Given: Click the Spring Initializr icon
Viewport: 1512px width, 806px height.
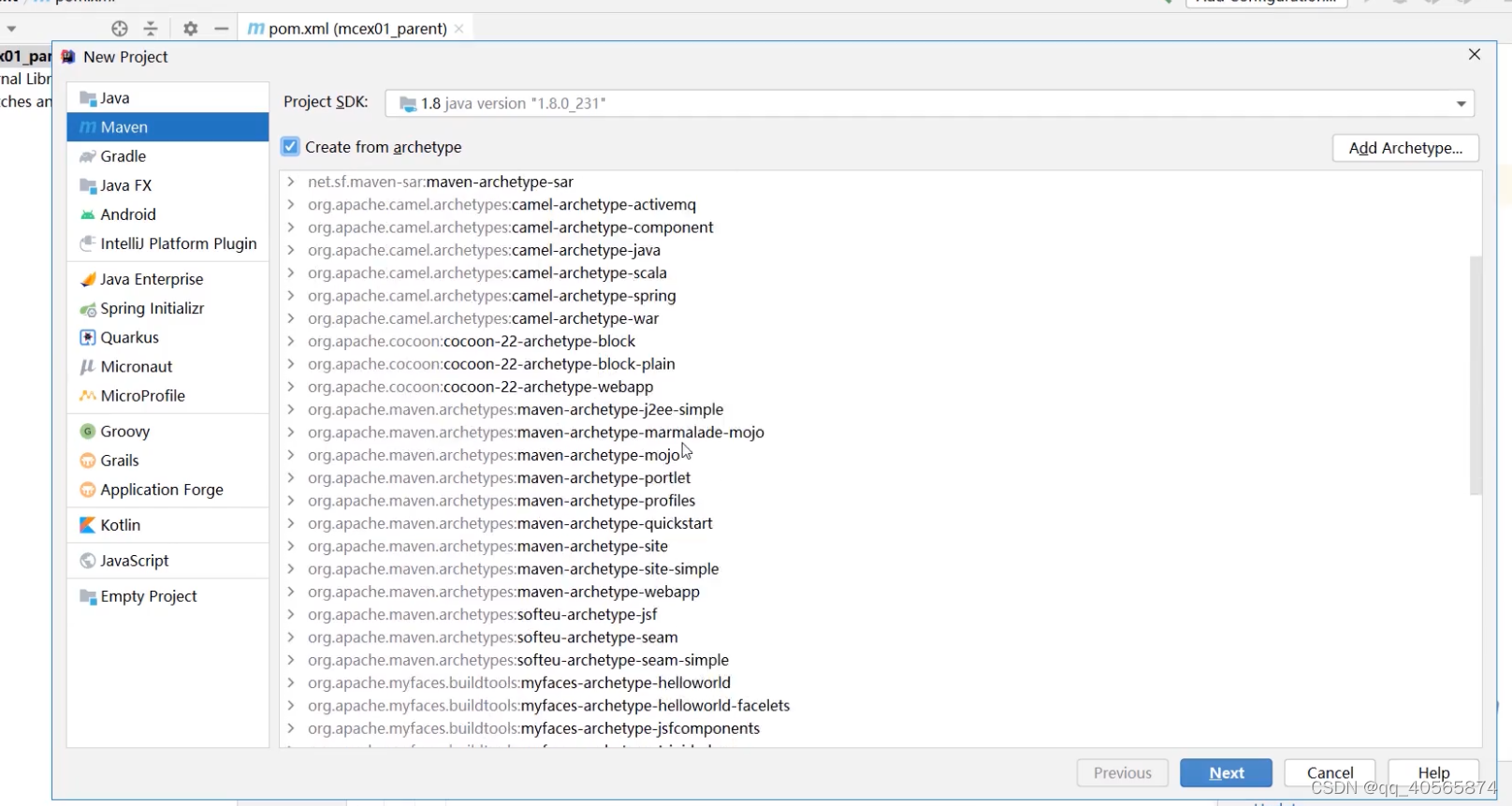Looking at the screenshot, I should [x=88, y=309].
